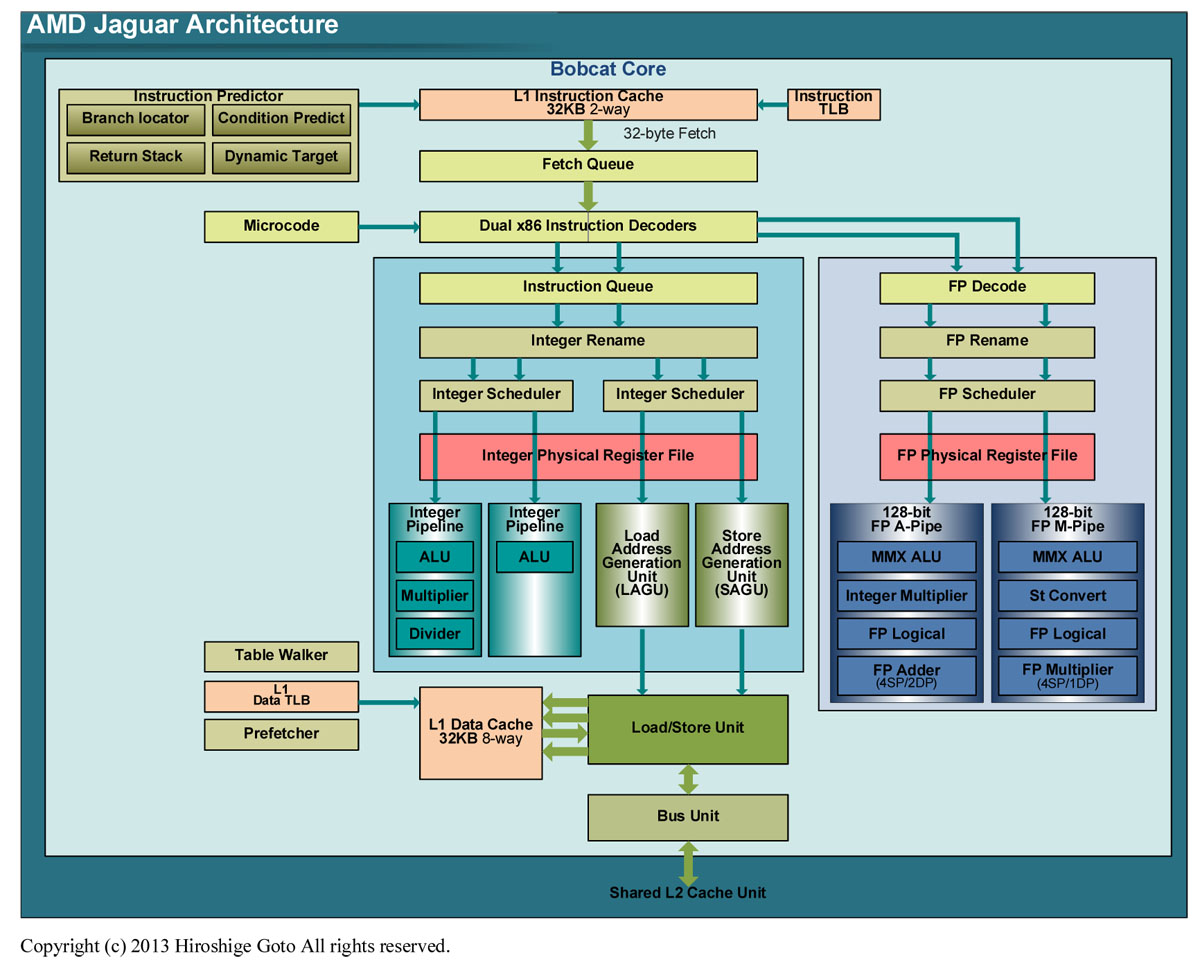Screen dimensions: 1200x962
Task: Click the Branch locator block
Action: tap(135, 119)
